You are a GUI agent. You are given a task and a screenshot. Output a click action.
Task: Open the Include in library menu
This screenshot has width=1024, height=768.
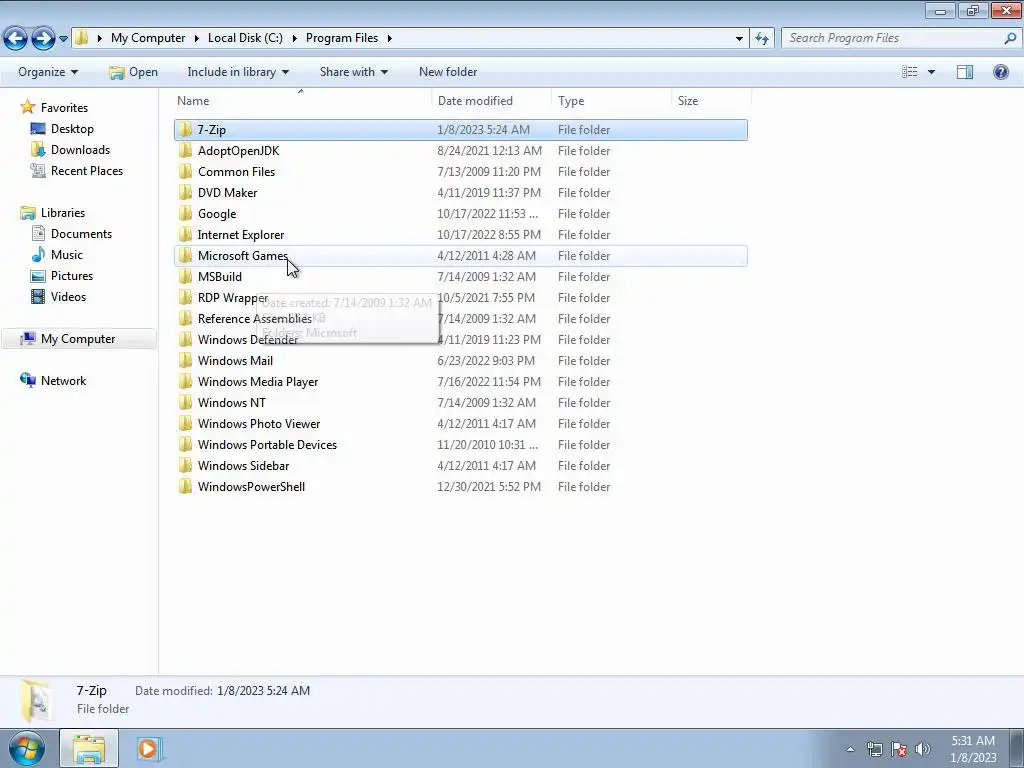pyautogui.click(x=238, y=72)
